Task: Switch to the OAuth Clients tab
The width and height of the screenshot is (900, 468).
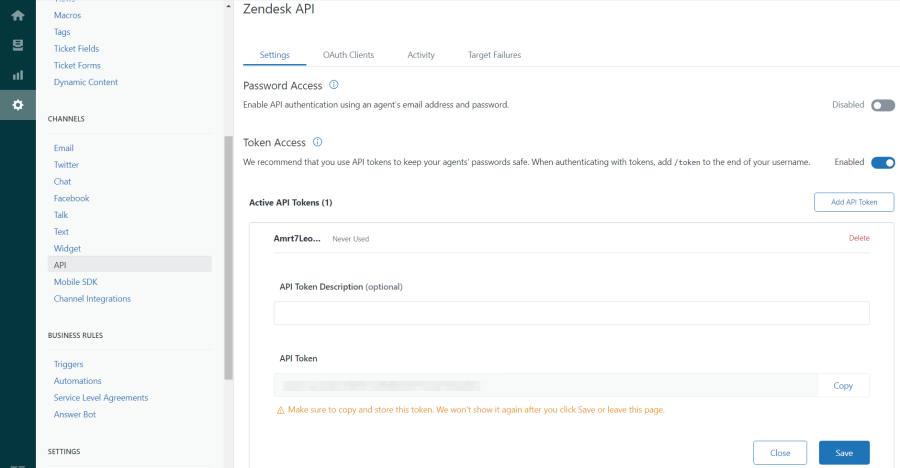Action: point(348,55)
